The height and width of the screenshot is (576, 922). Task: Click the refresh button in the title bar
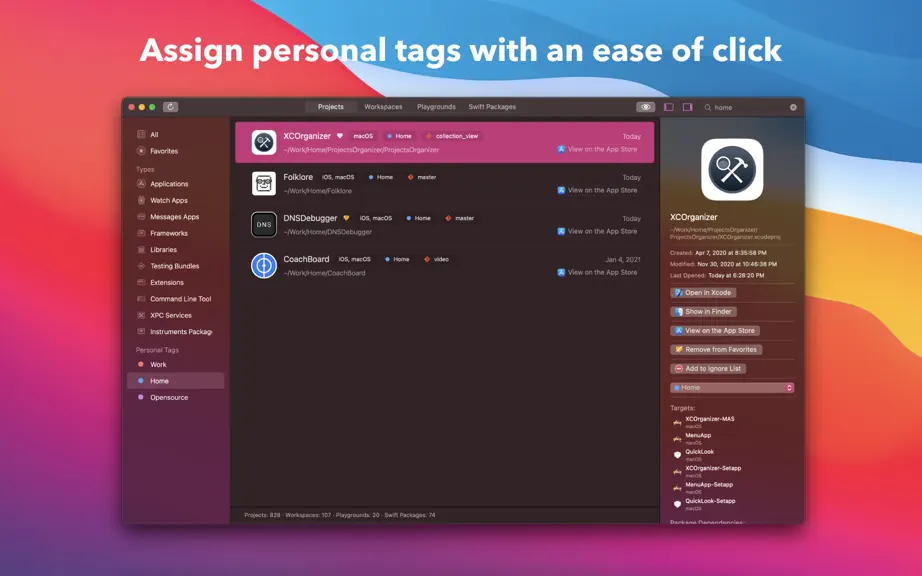click(170, 107)
